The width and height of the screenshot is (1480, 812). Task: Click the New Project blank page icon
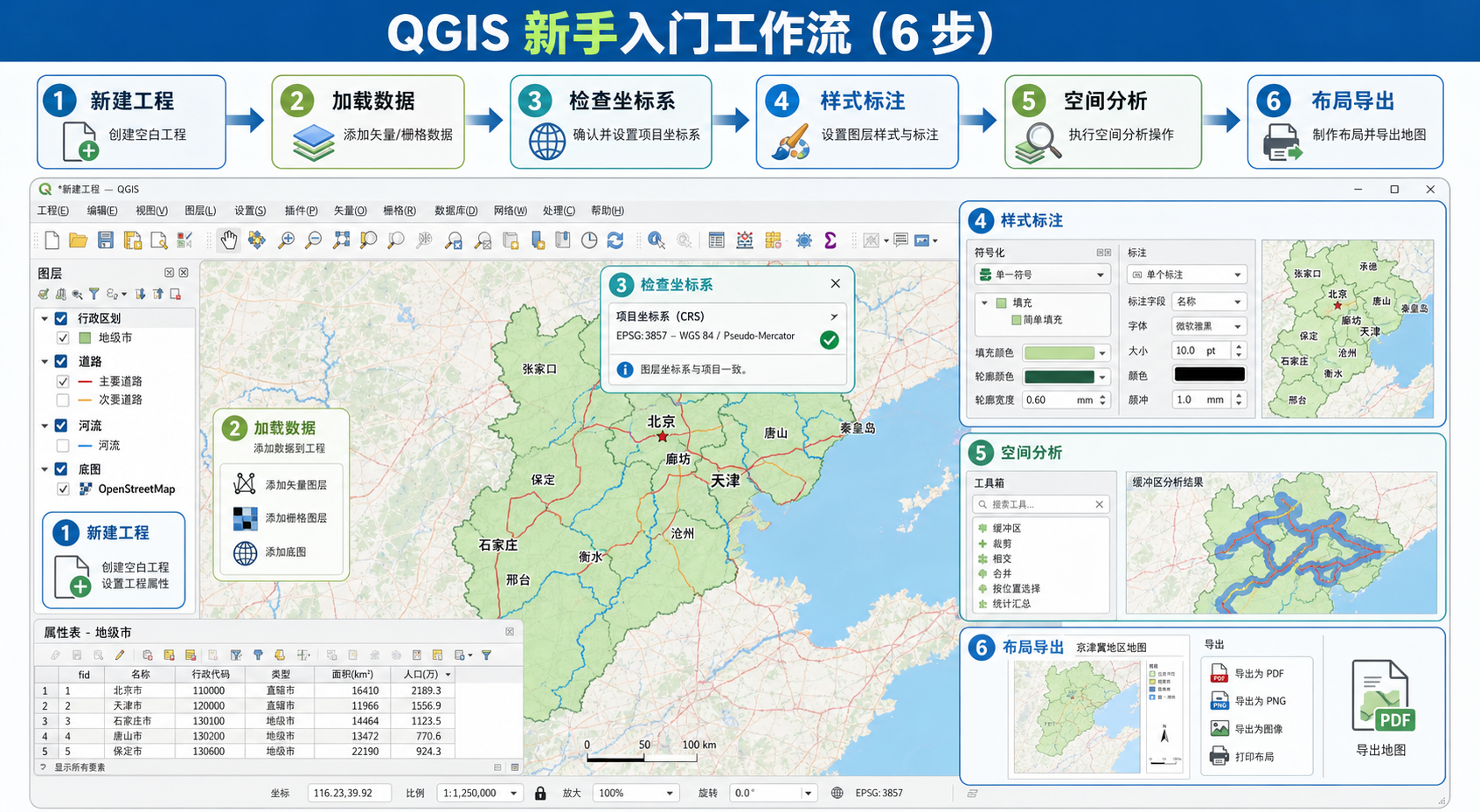pos(52,239)
